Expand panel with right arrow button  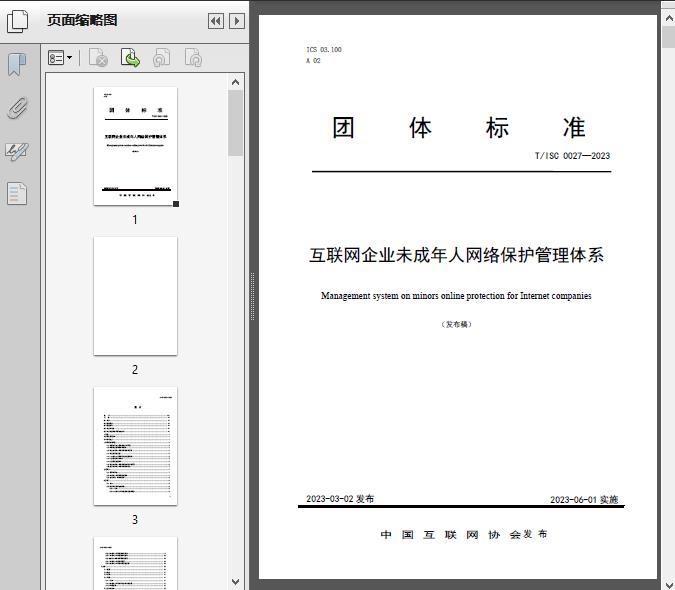237,21
